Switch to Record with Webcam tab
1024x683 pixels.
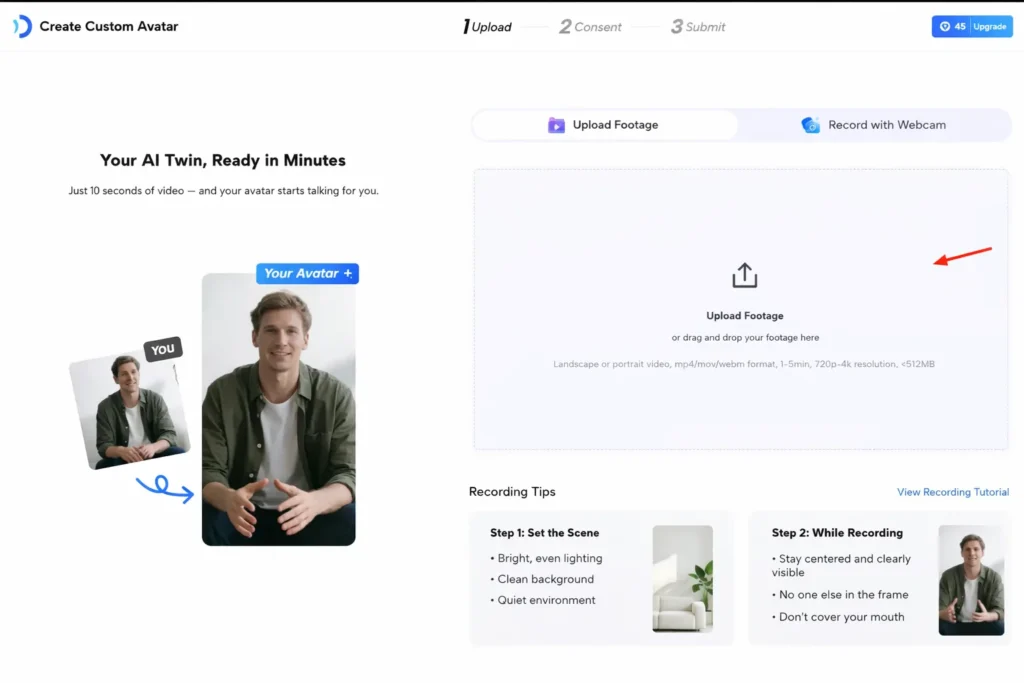875,125
